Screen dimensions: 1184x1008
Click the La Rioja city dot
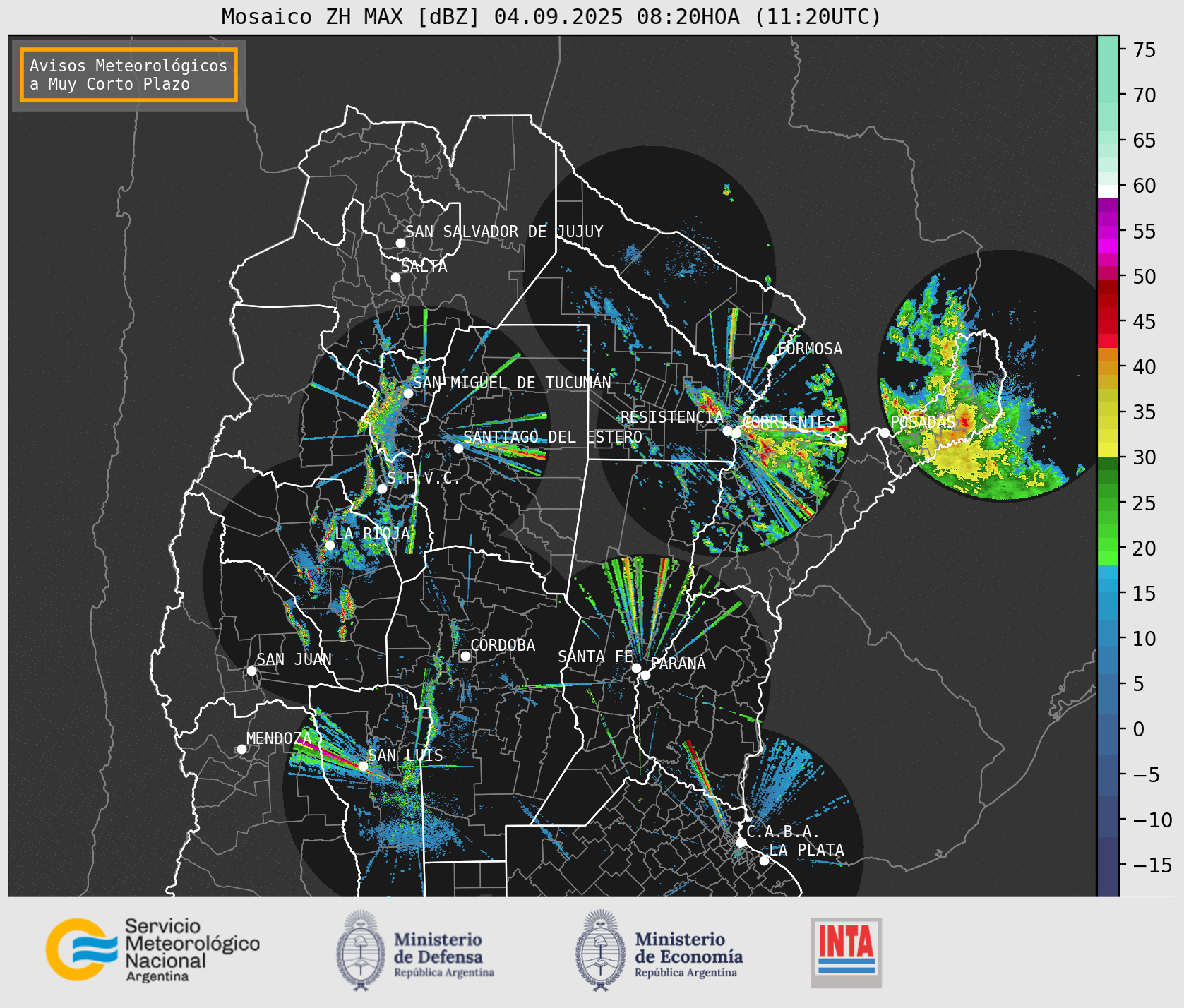(330, 545)
